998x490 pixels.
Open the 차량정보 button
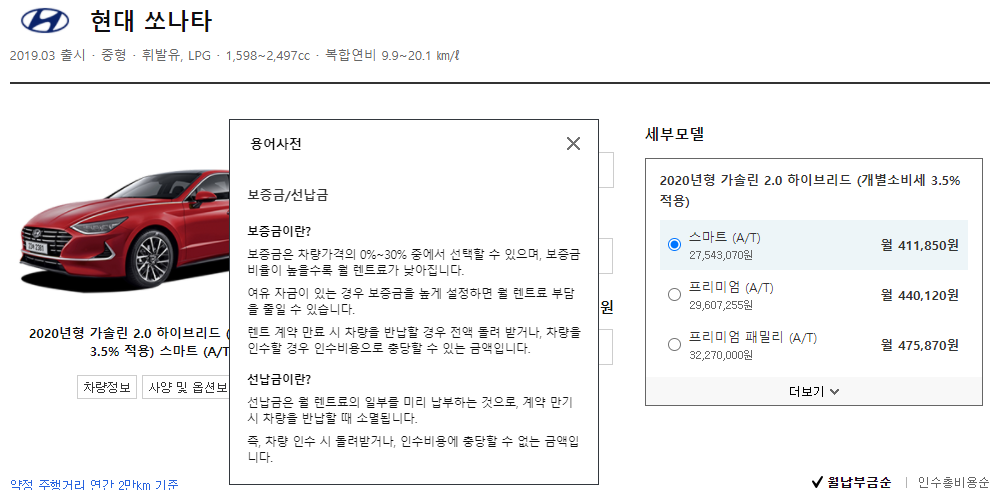[107, 387]
